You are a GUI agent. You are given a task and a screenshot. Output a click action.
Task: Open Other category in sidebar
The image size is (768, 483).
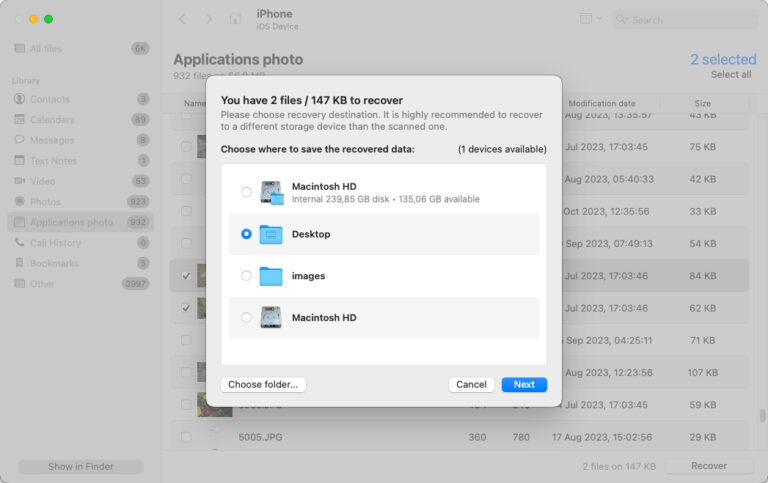(81, 284)
